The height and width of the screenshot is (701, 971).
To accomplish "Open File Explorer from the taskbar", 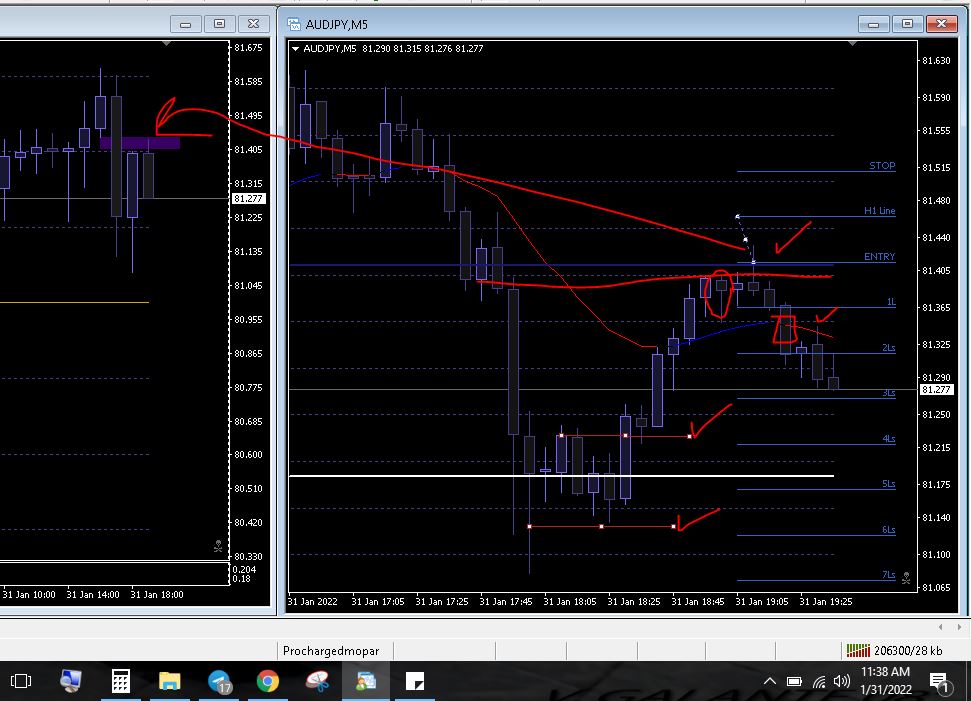I will [x=169, y=681].
